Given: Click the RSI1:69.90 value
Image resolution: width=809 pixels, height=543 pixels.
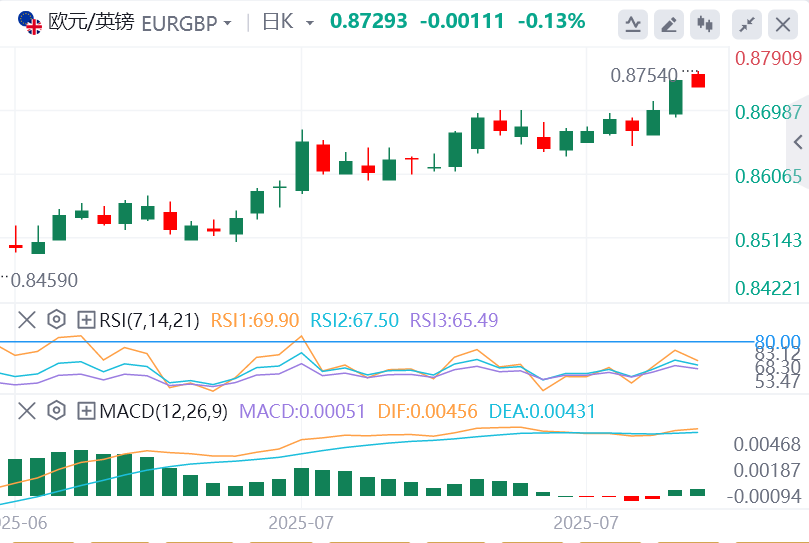Looking at the screenshot, I should (255, 321).
